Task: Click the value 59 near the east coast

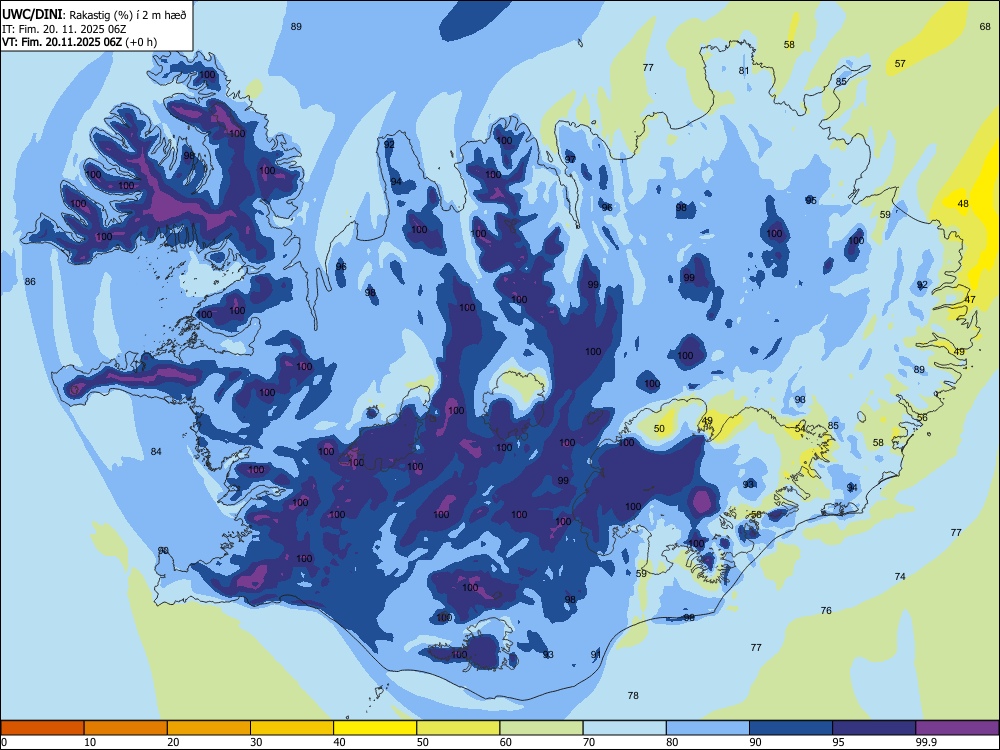Action: (x=885, y=214)
